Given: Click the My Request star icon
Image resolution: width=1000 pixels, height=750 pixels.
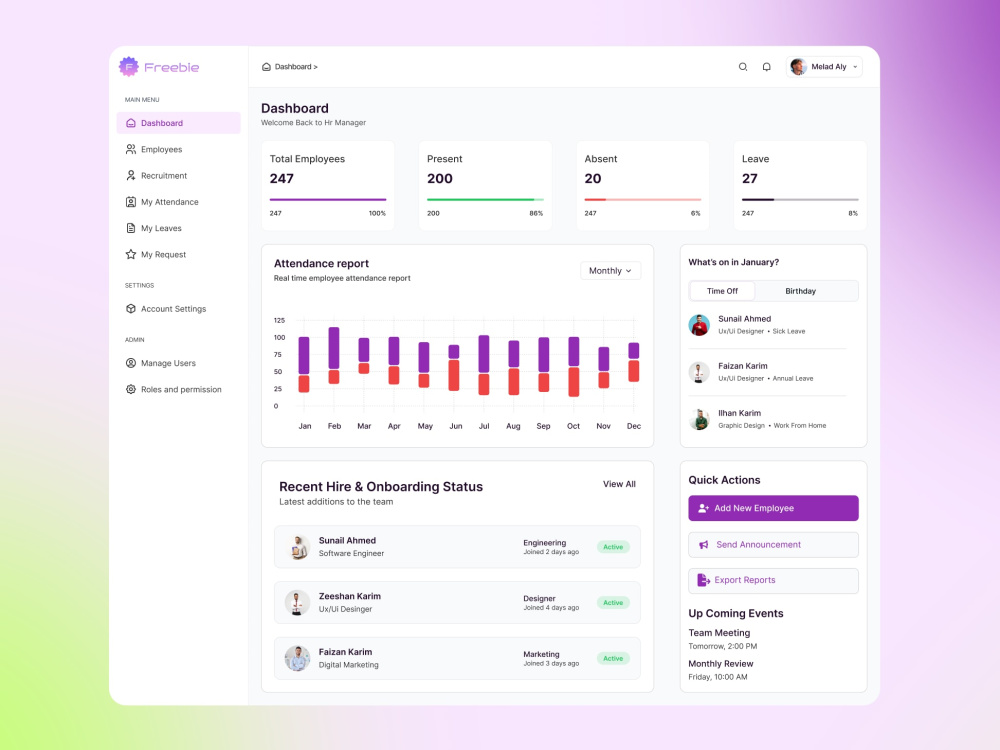Looking at the screenshot, I should pyautogui.click(x=131, y=254).
